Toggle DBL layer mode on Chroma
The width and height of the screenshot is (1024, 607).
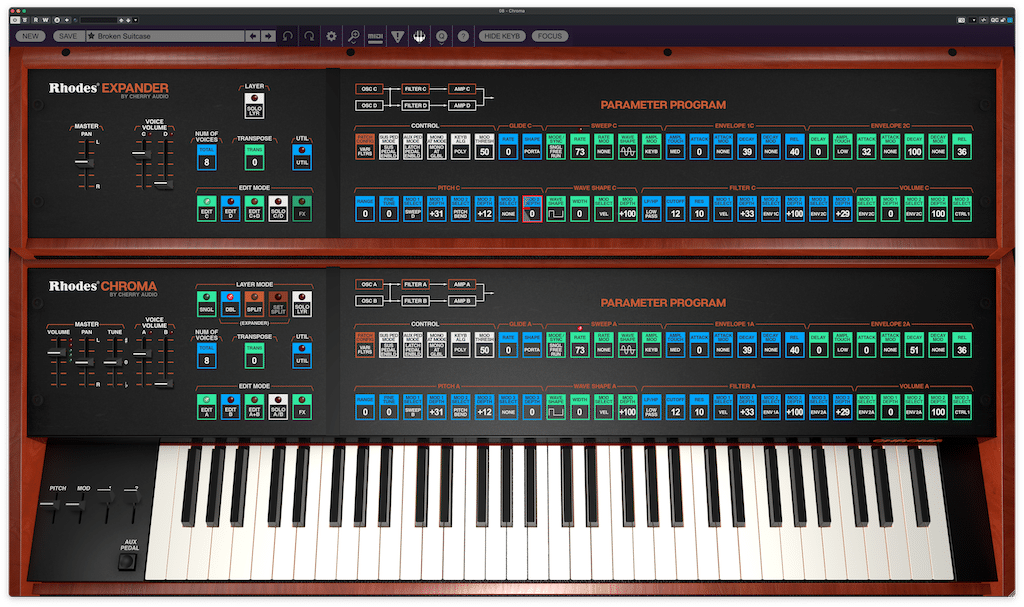[x=231, y=304]
